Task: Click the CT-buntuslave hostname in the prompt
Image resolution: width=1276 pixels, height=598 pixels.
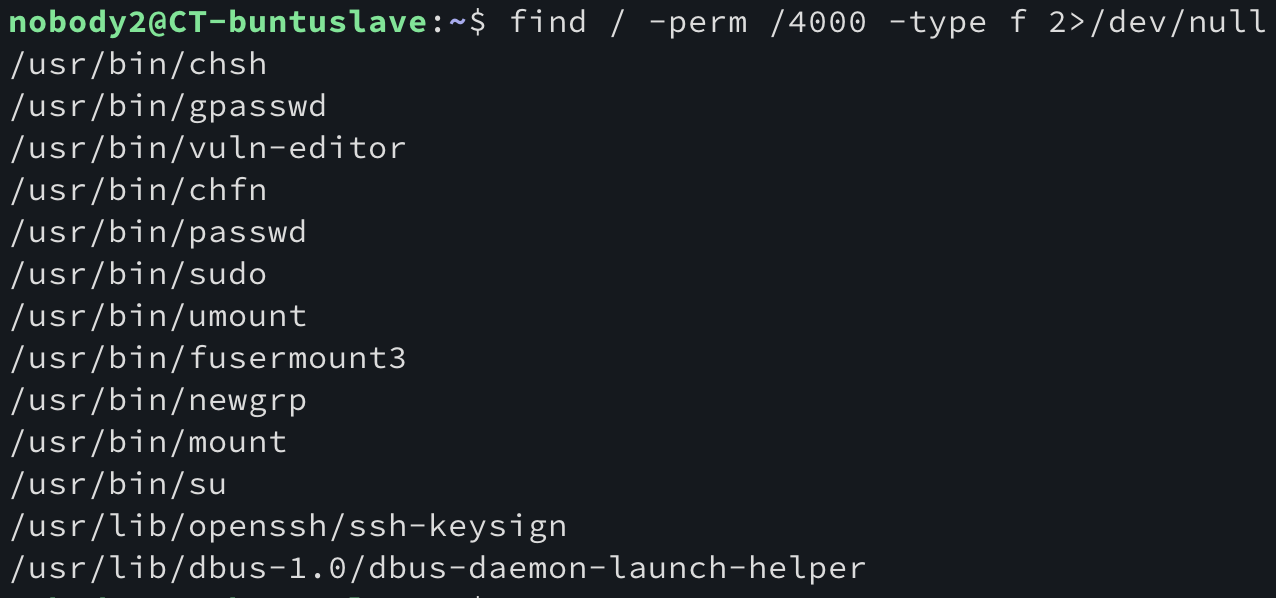Action: tap(298, 21)
